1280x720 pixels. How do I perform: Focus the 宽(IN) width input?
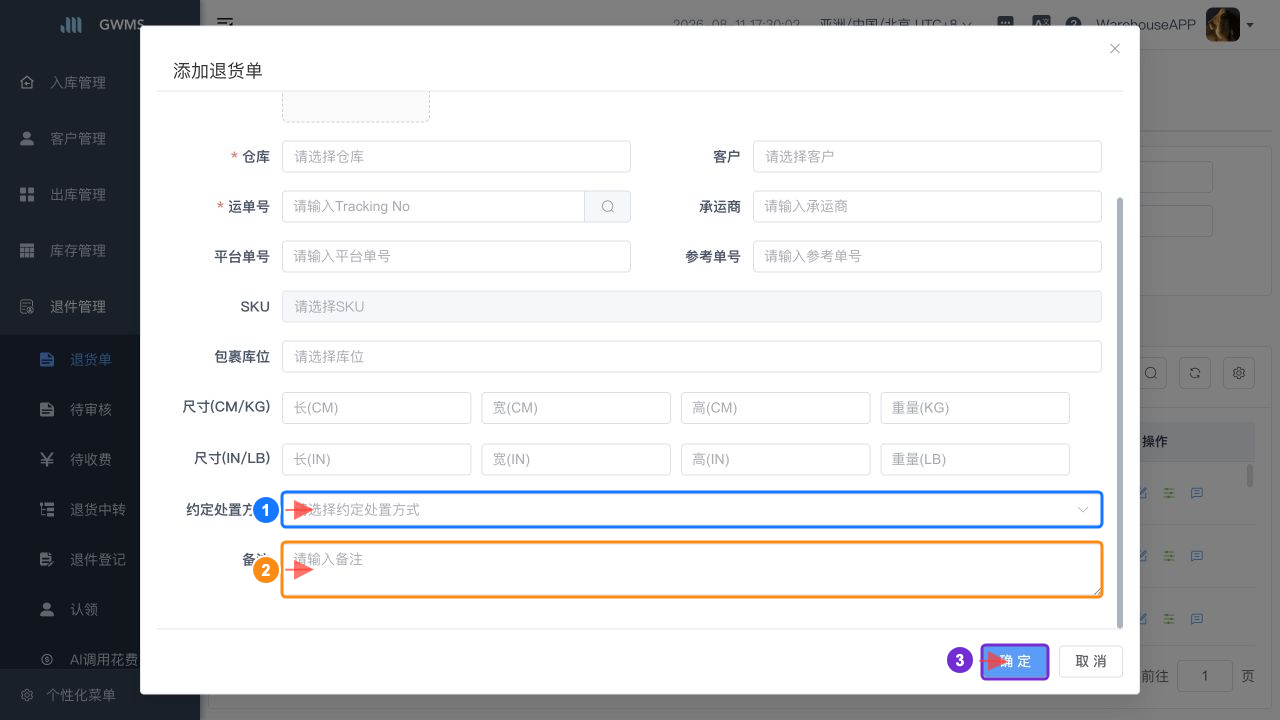pyautogui.click(x=576, y=459)
